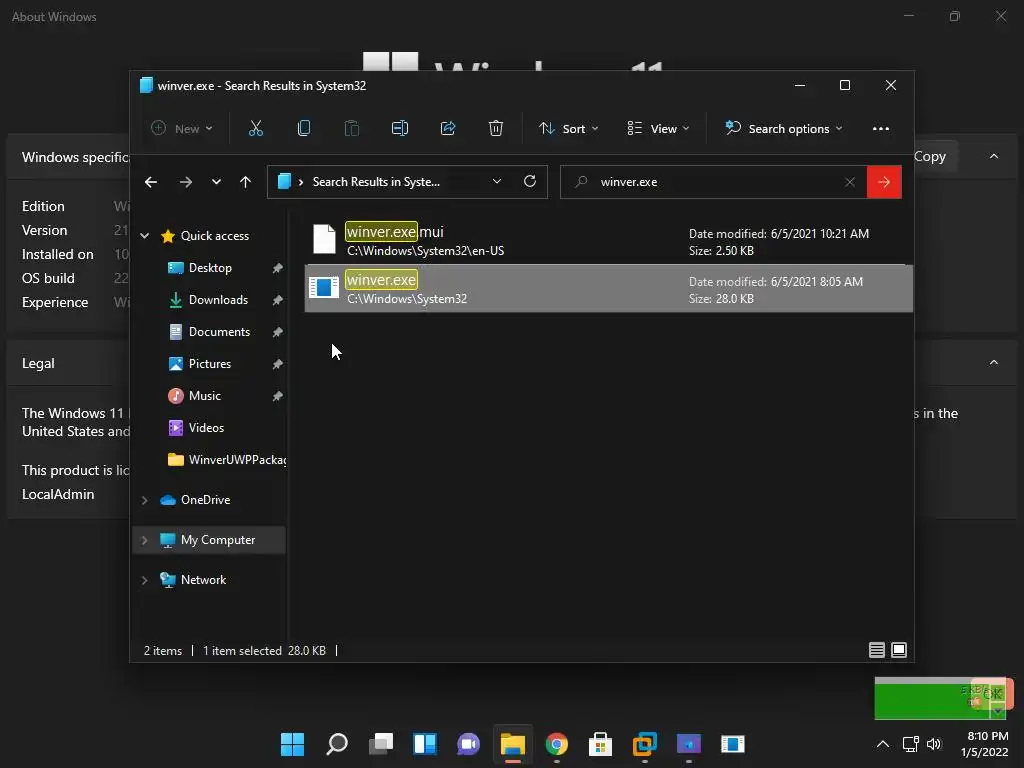Go forward with the forward arrow
Image resolution: width=1024 pixels, height=768 pixels.
click(x=186, y=182)
